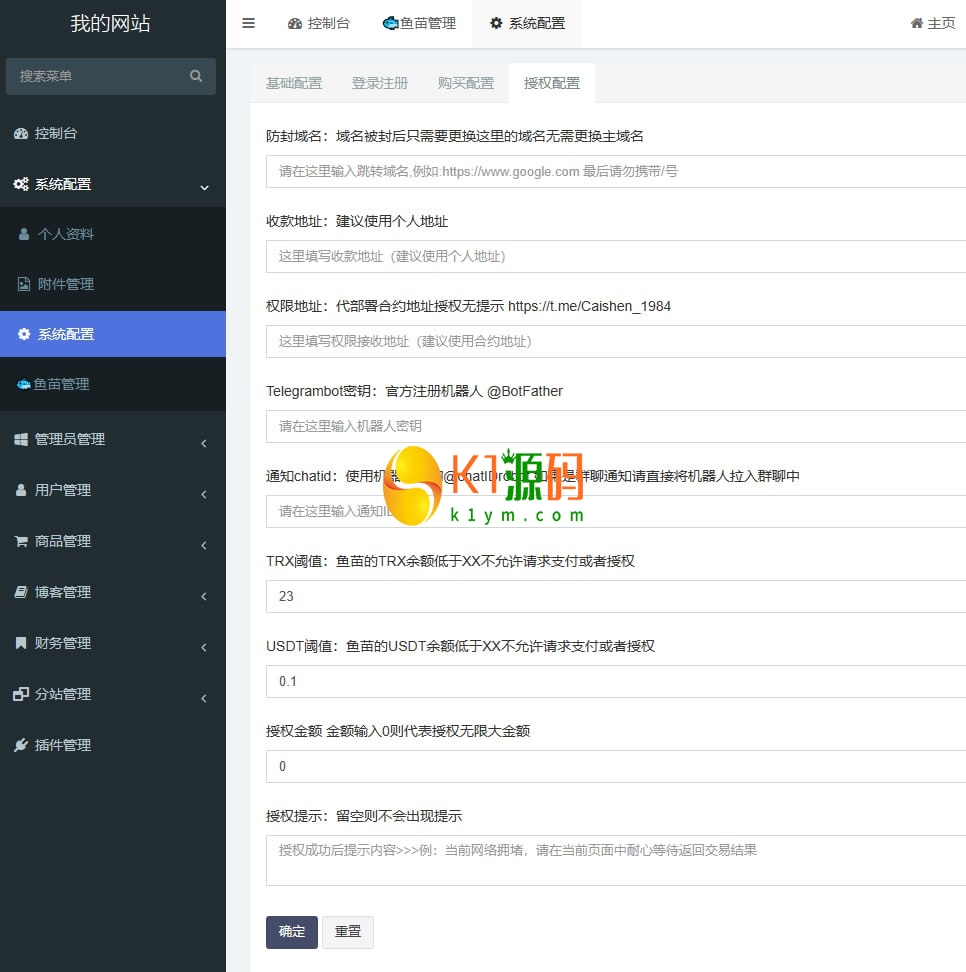This screenshot has width=966, height=972.
Task: Click the image file icon beside 附件管理
Action: point(24,284)
